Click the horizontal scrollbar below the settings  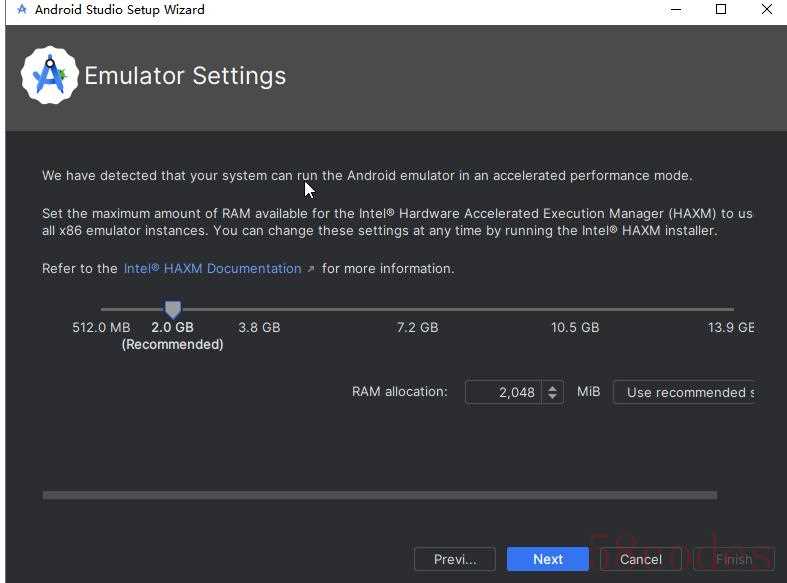point(380,496)
